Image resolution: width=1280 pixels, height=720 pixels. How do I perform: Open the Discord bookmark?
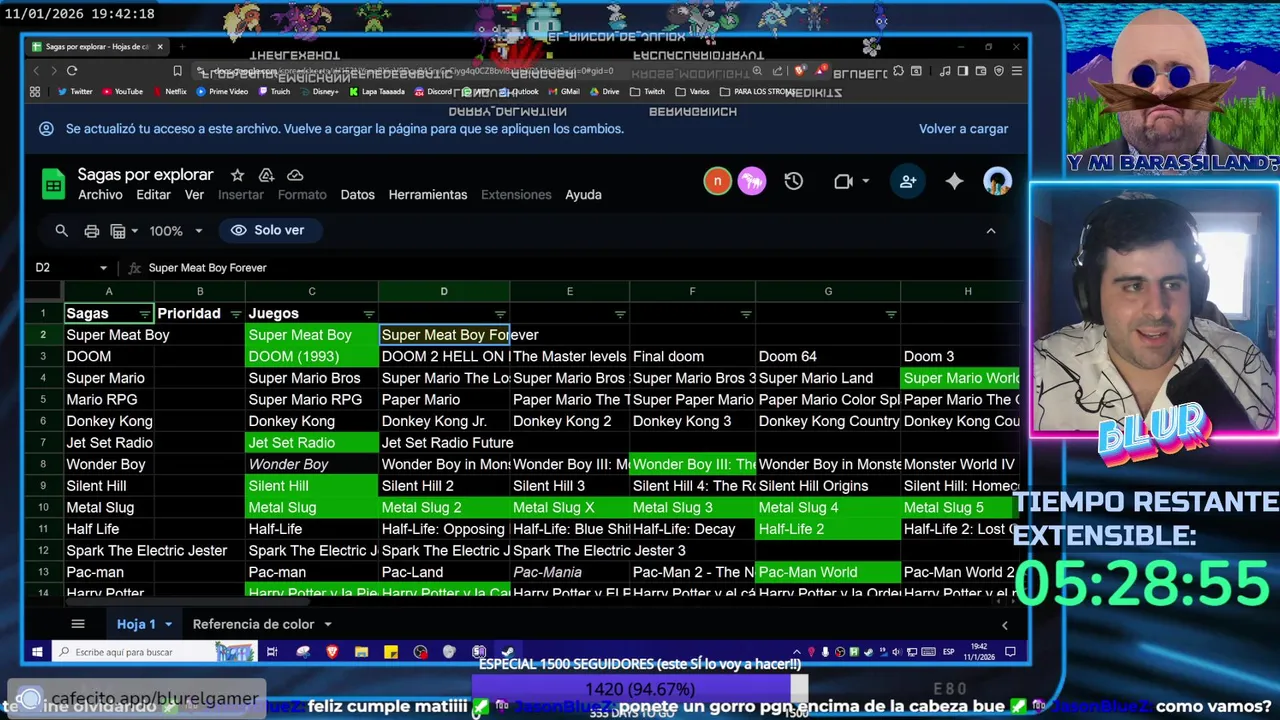pyautogui.click(x=433, y=91)
